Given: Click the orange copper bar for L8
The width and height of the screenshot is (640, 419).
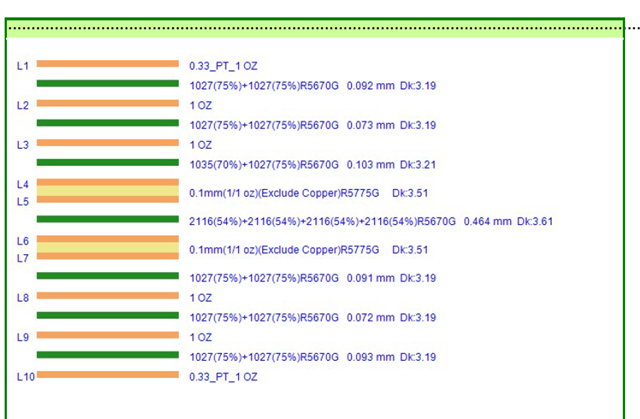Looking at the screenshot, I should coord(108,295).
